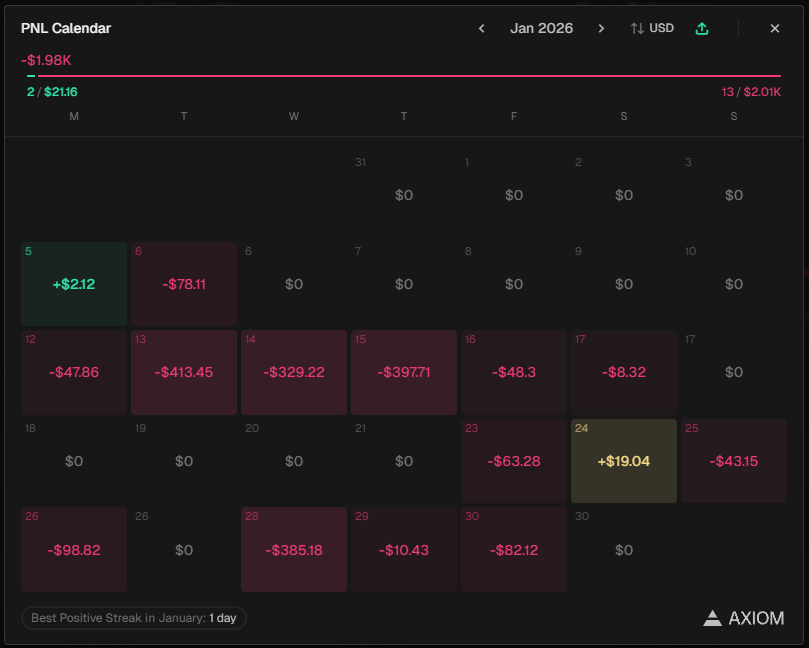
Task: Click the Best Positive Streak in January pill
Action: [x=134, y=618]
